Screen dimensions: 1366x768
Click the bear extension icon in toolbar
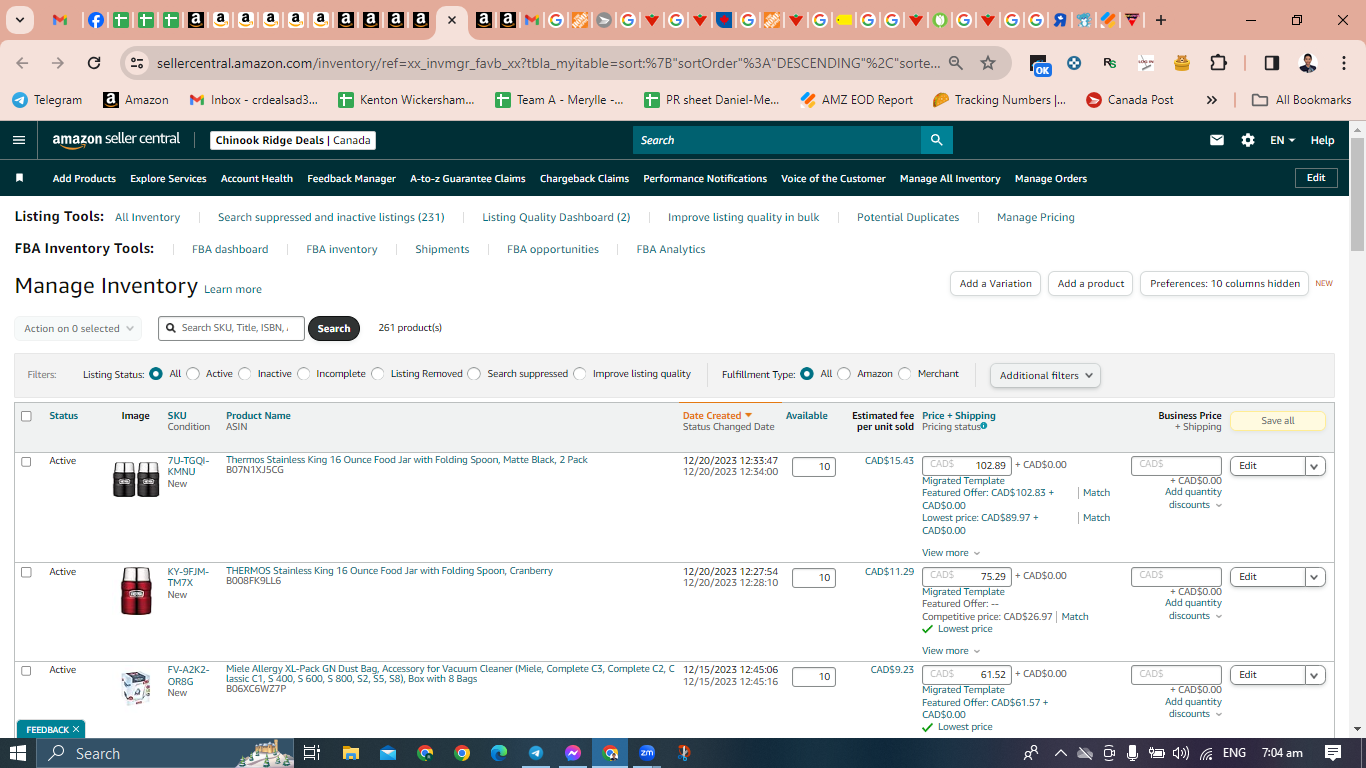click(1182, 63)
